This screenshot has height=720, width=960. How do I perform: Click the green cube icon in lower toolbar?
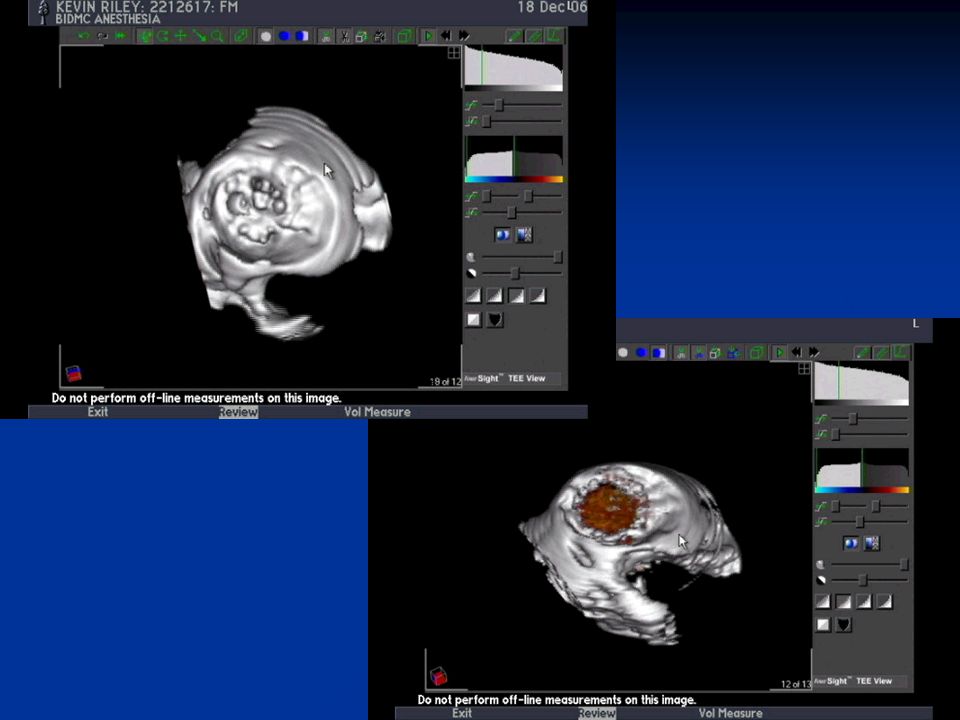(x=756, y=353)
